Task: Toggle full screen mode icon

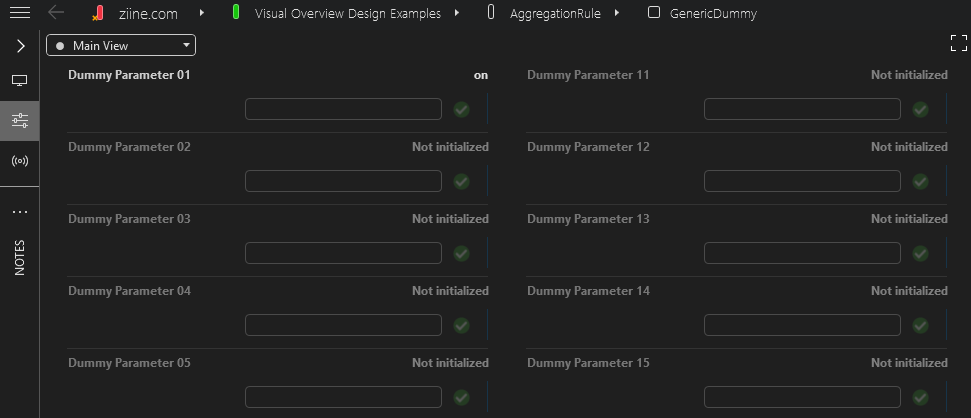Action: 958,43
